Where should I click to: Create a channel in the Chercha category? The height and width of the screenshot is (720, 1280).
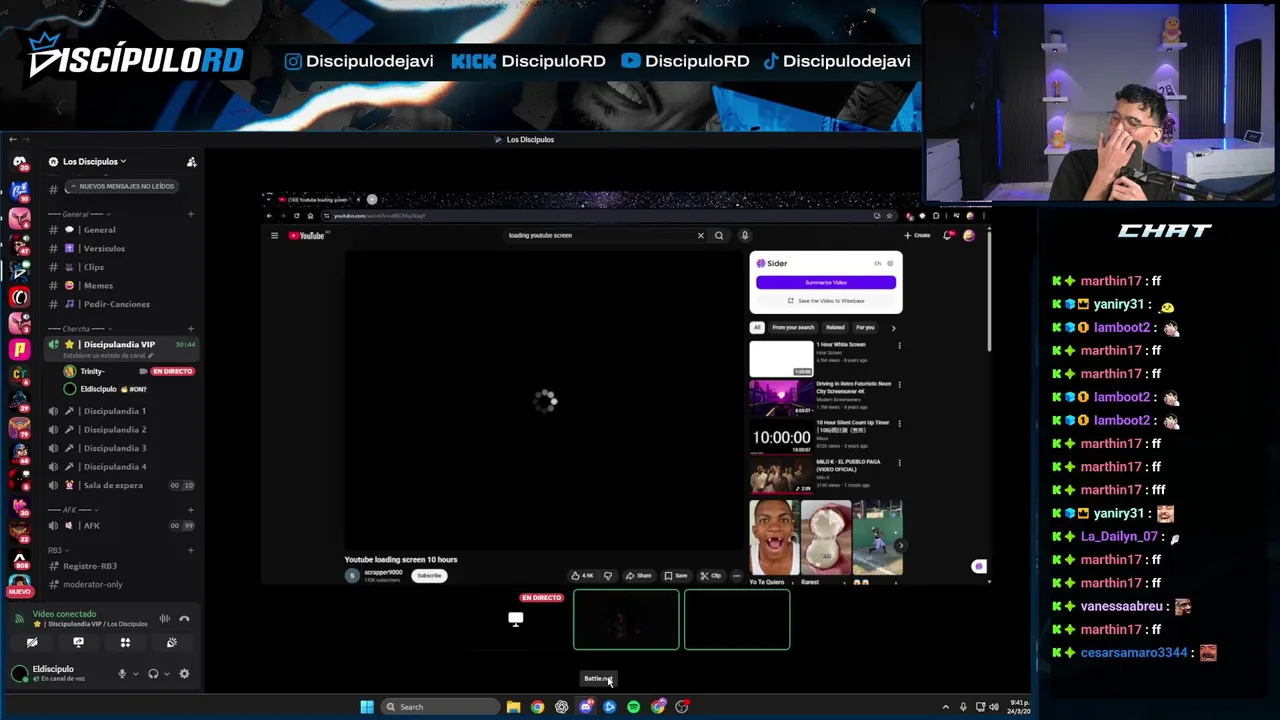[191, 328]
